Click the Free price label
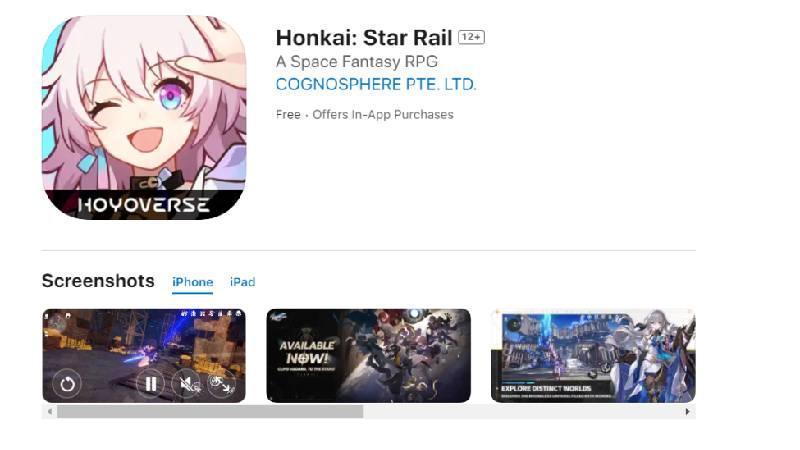Screen dimensions: 800x450 [288, 114]
